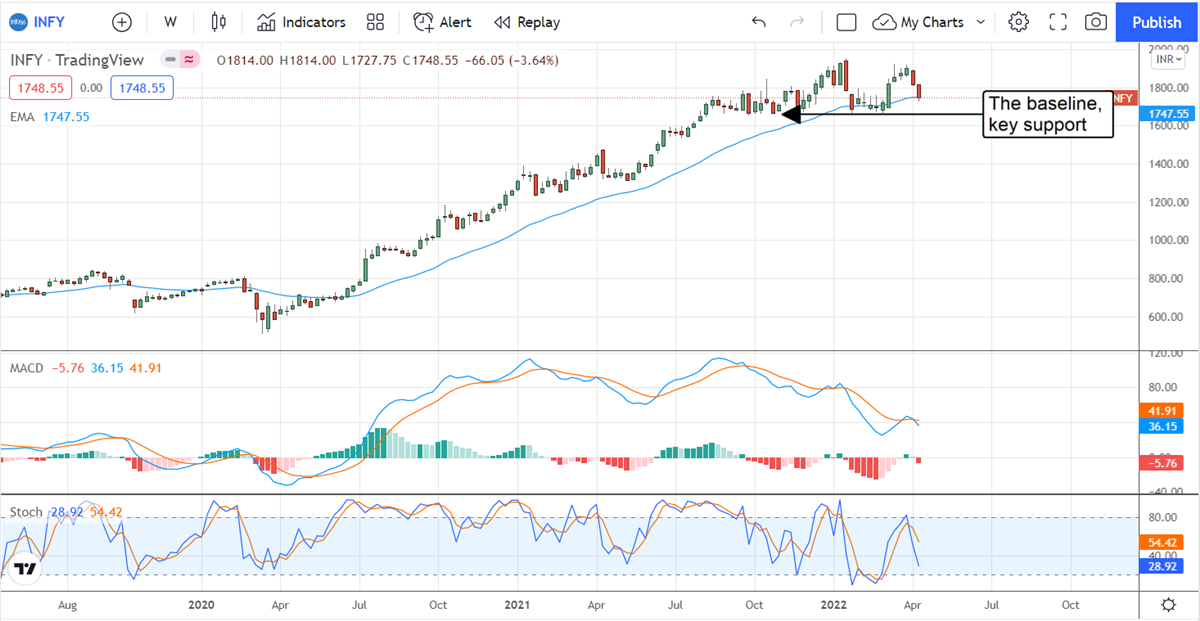
Task: Open the Indicators menu
Action: point(301,22)
